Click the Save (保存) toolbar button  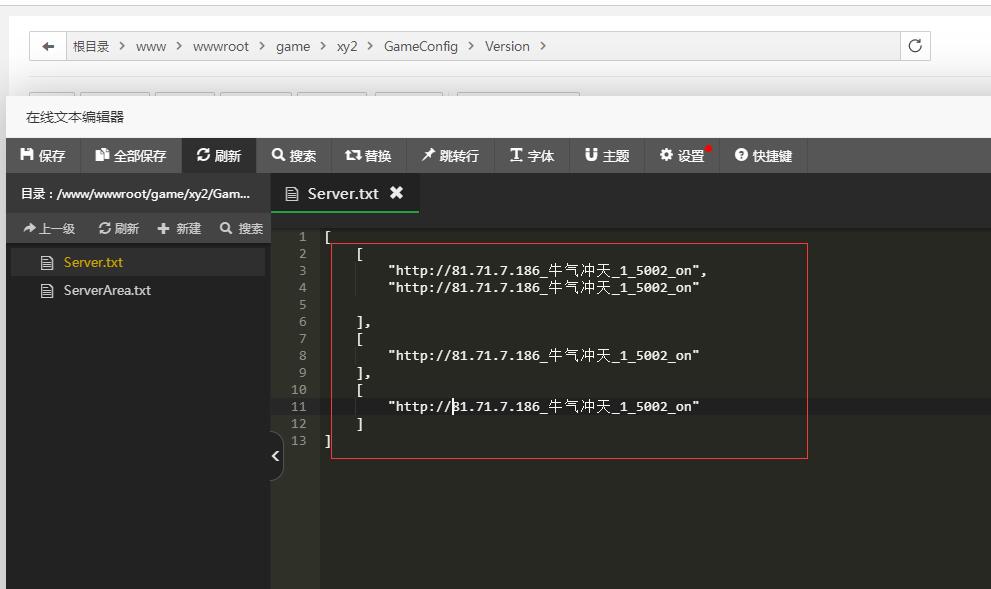click(x=42, y=156)
